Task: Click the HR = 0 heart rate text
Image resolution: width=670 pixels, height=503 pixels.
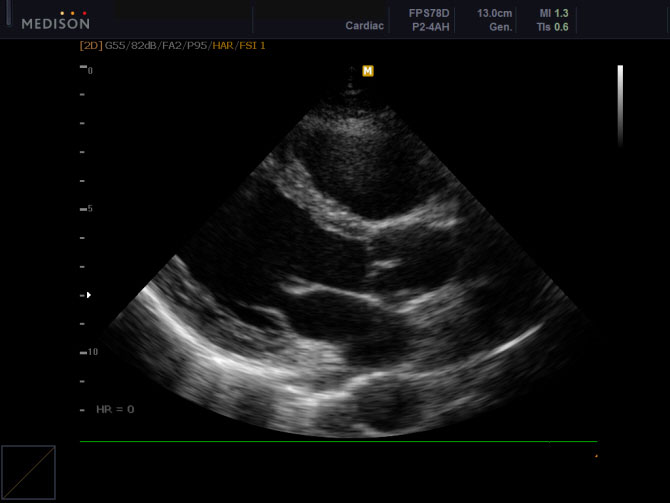Action: [x=115, y=409]
